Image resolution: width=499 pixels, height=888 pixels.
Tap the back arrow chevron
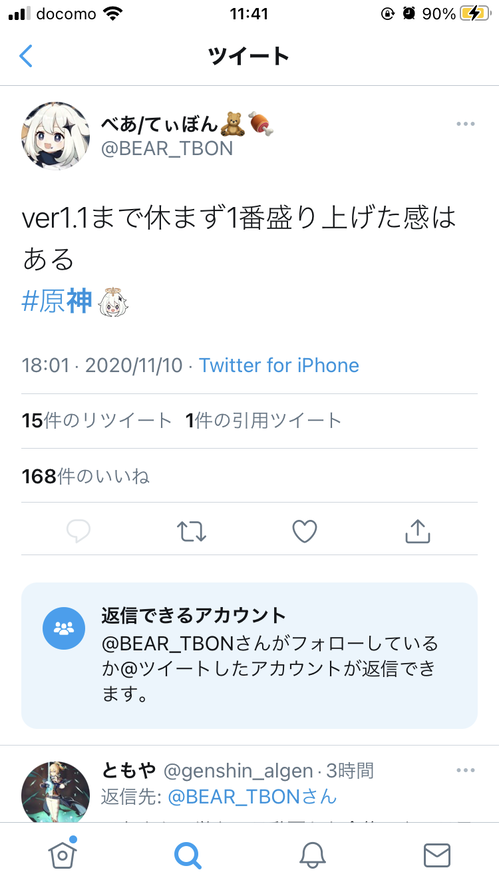tap(26, 56)
